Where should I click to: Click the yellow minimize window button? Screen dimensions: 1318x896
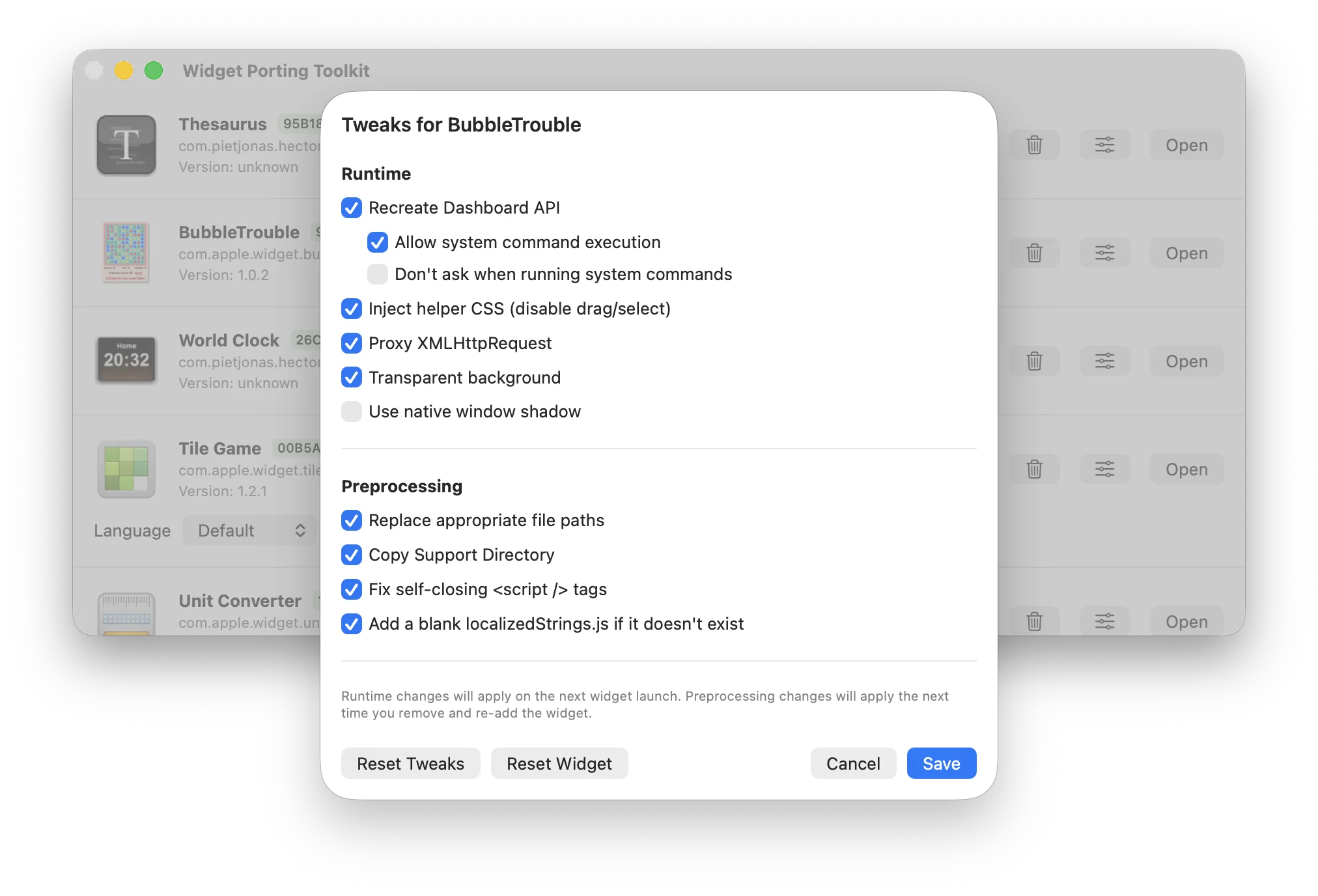pos(124,70)
